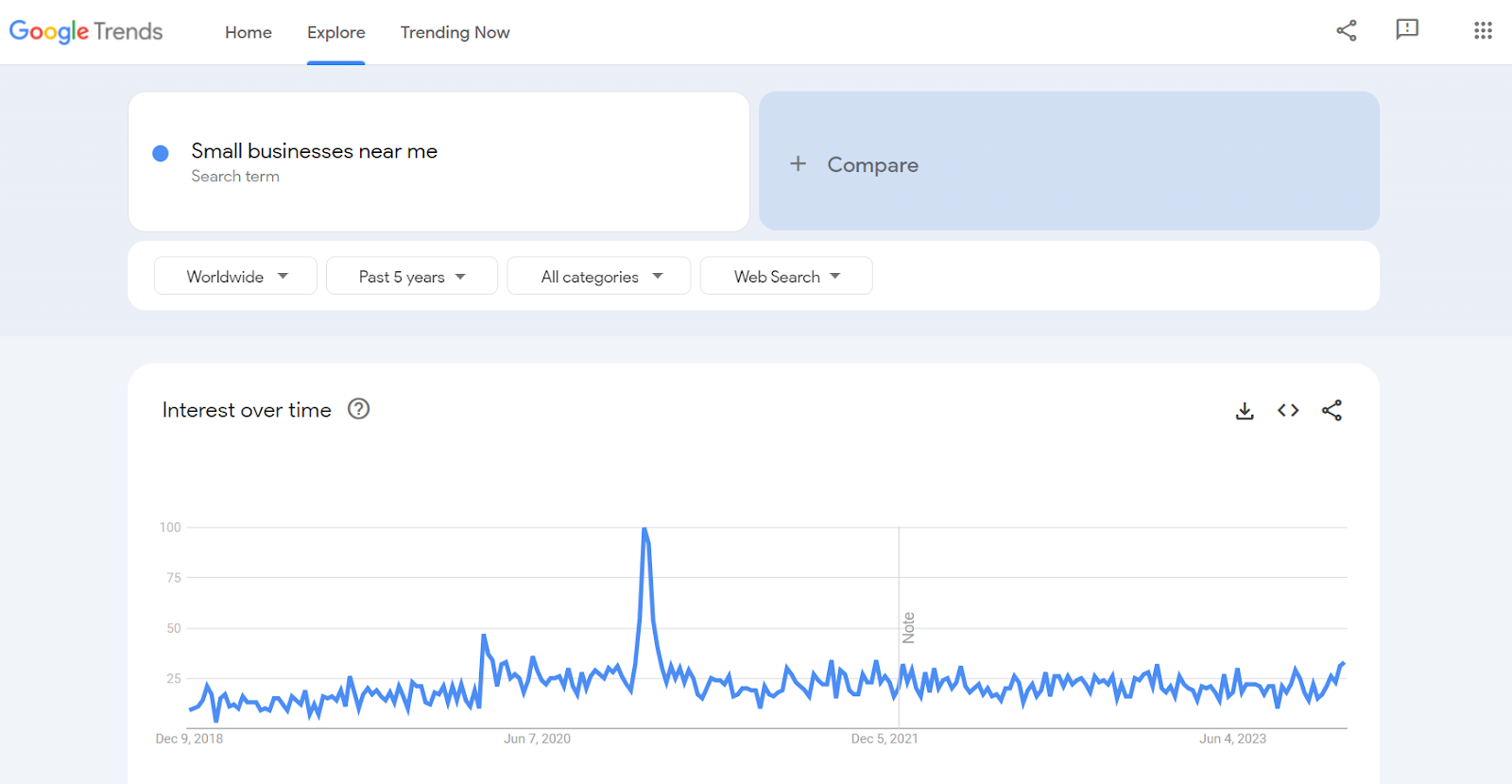Click the Compare button to add a term
Viewport: 1512px width, 784px height.
click(x=1069, y=161)
